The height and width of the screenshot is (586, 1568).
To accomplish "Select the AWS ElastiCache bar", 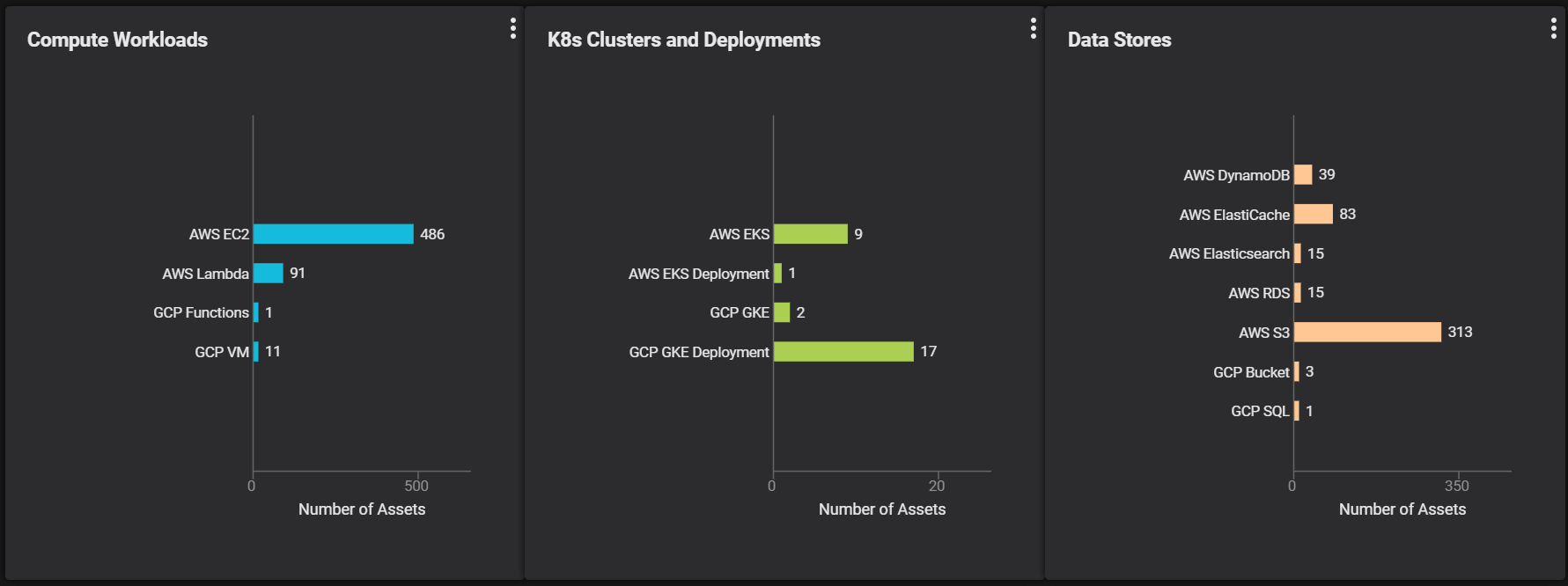I will [x=1313, y=215].
